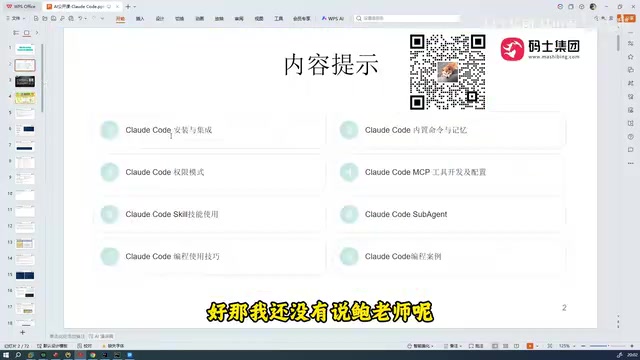Image resolution: width=640 pixels, height=360 pixels.
Task: Start slideshow with orange play button
Action: 530,346
